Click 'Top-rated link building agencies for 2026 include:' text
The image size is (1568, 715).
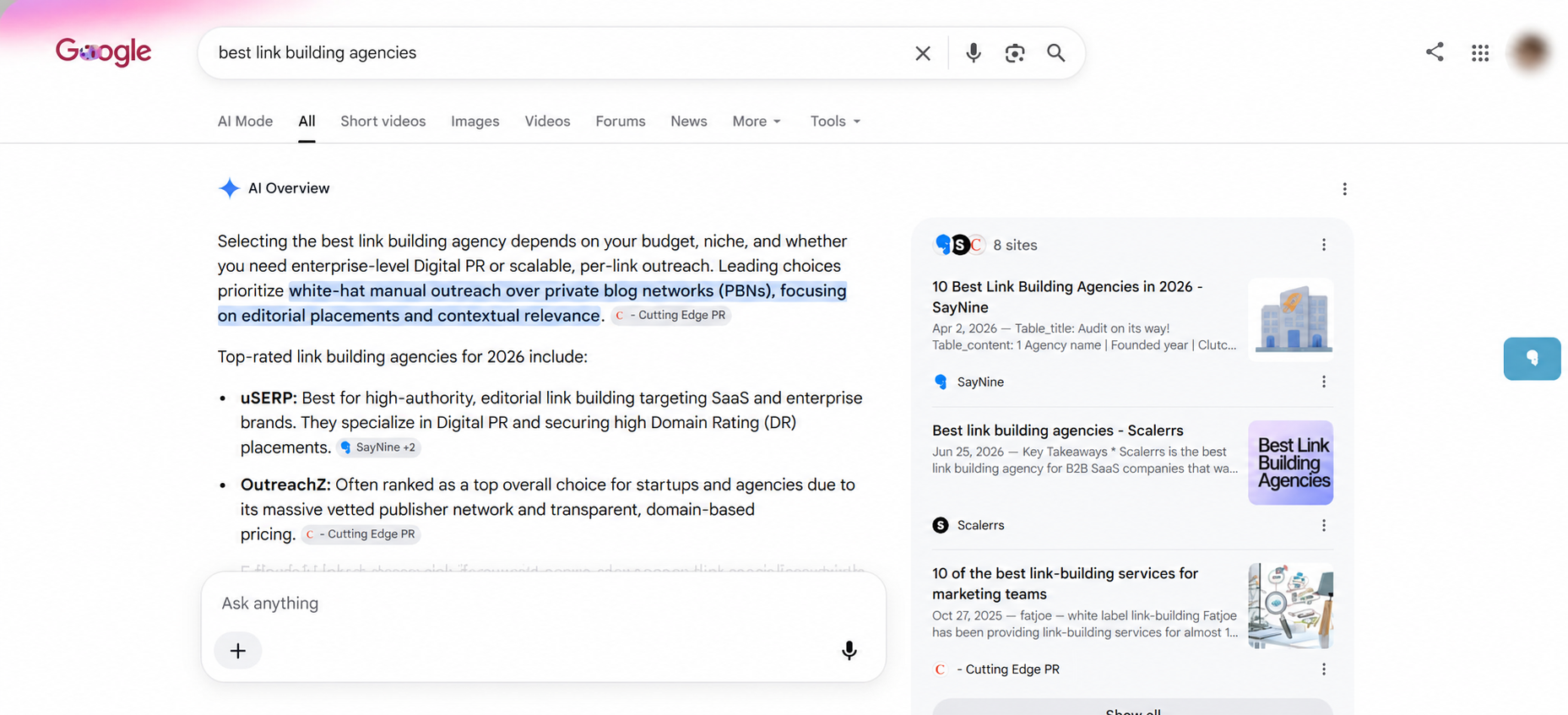pyautogui.click(x=403, y=357)
